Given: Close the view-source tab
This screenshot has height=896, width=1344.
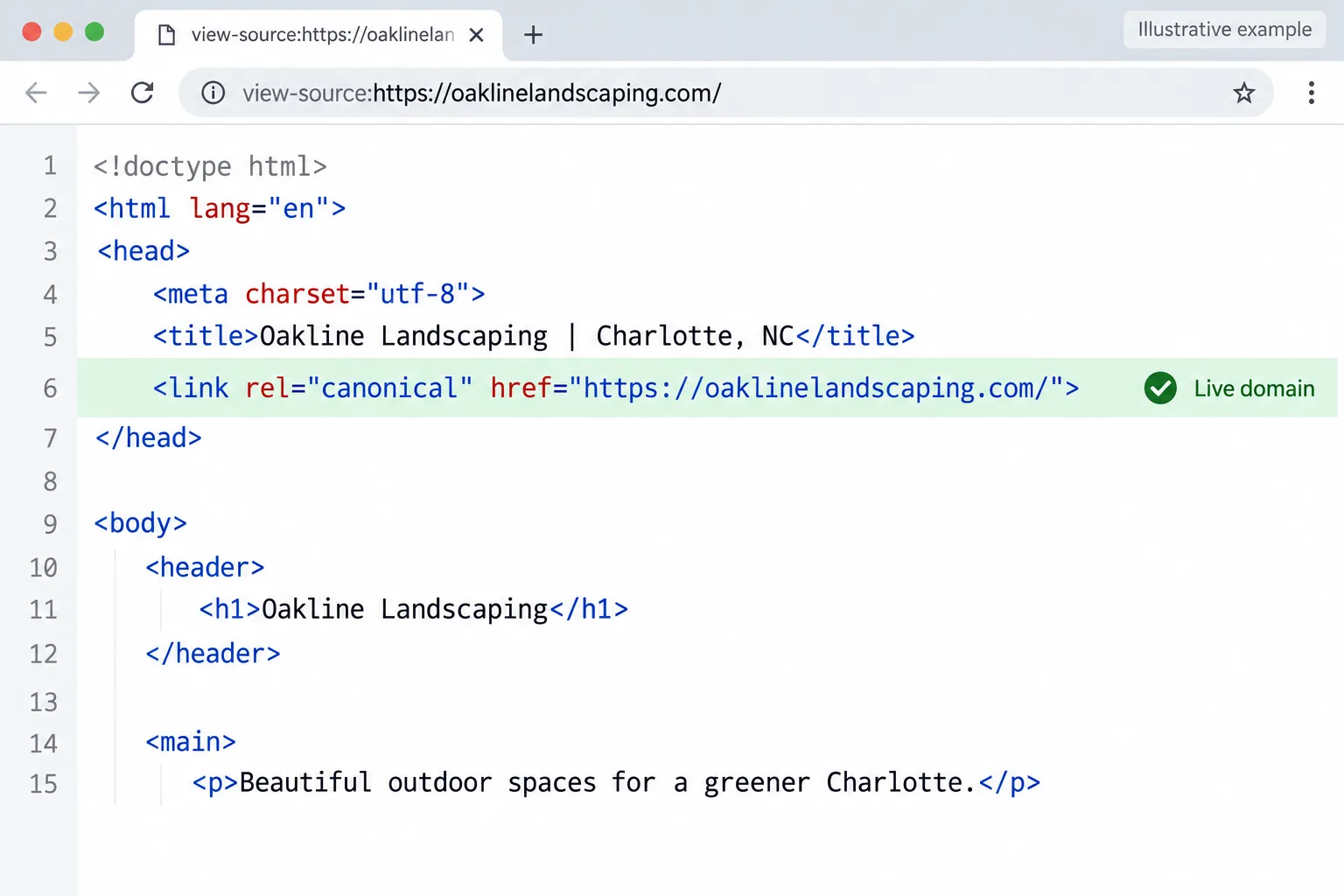Looking at the screenshot, I should click(476, 35).
